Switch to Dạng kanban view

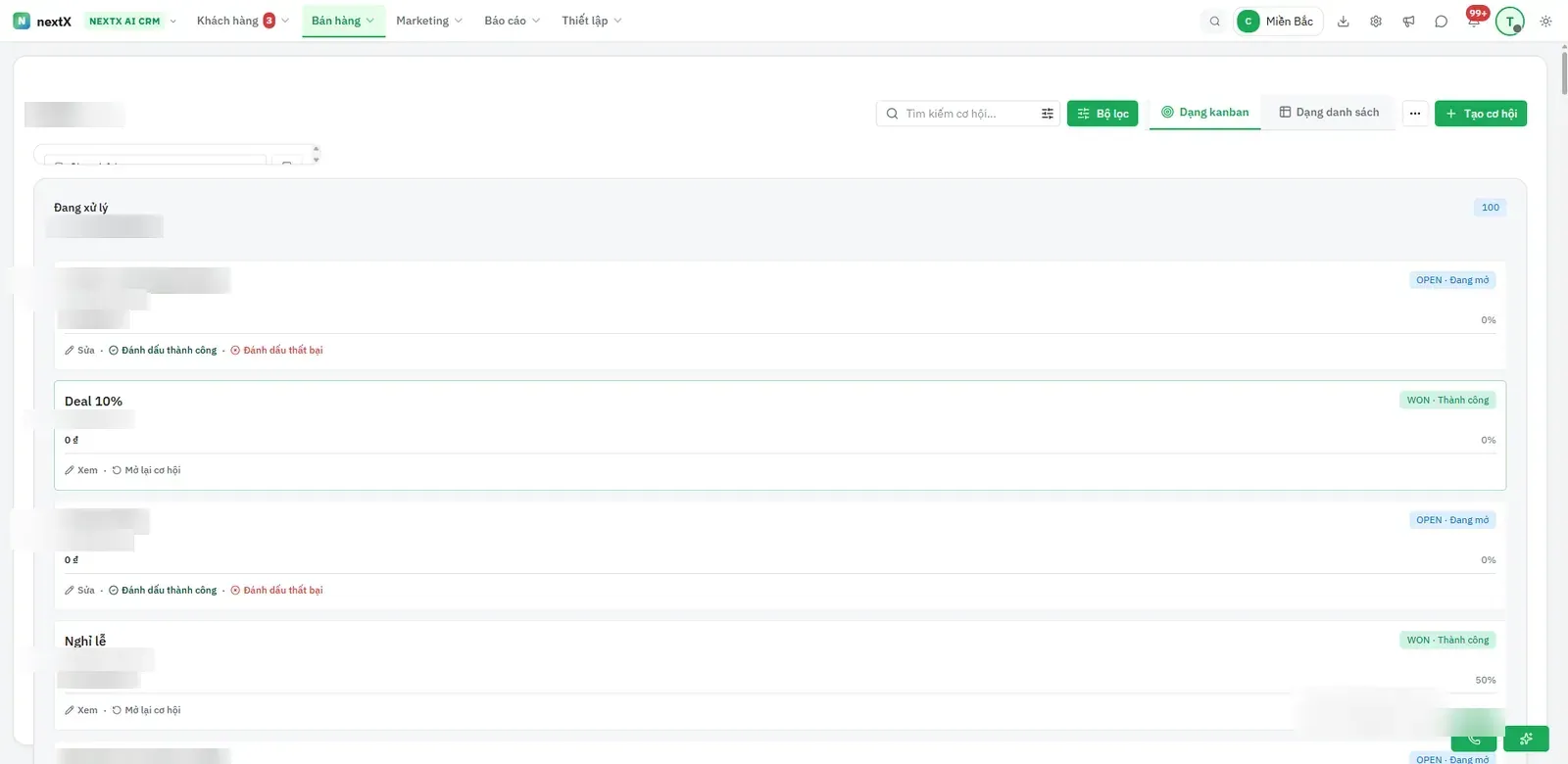click(1205, 113)
